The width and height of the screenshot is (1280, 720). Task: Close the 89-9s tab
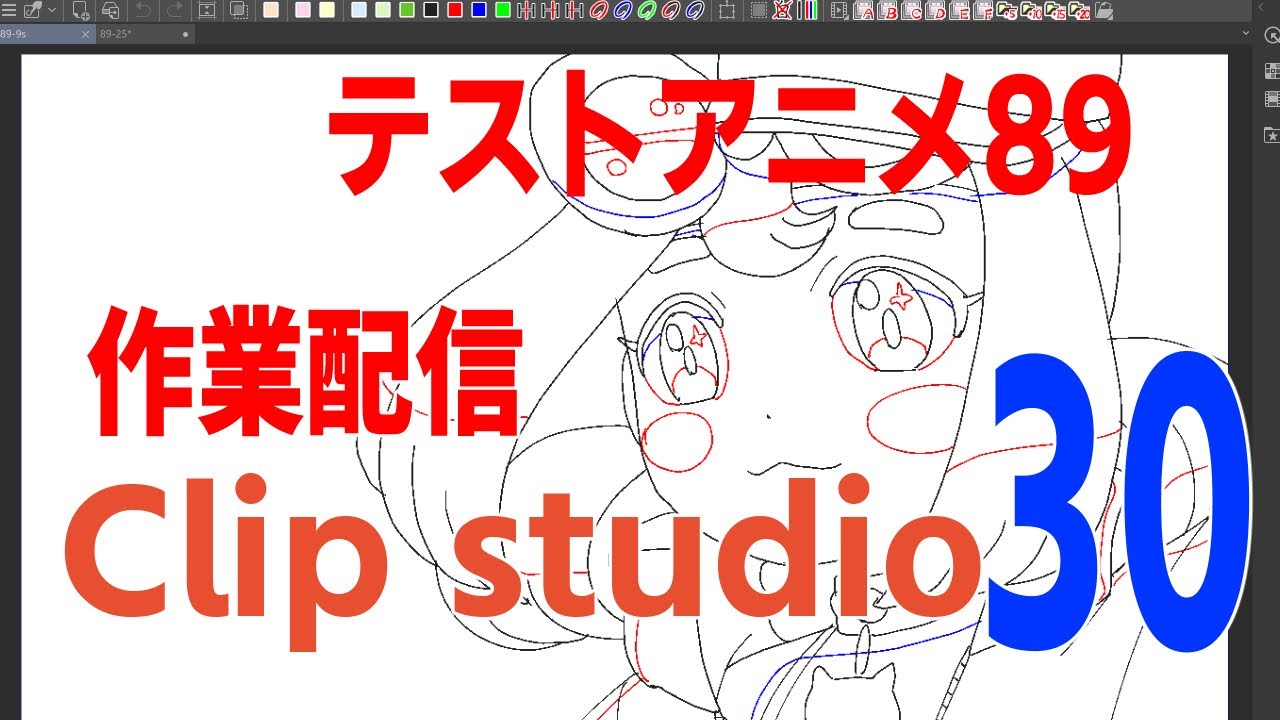tap(85, 34)
